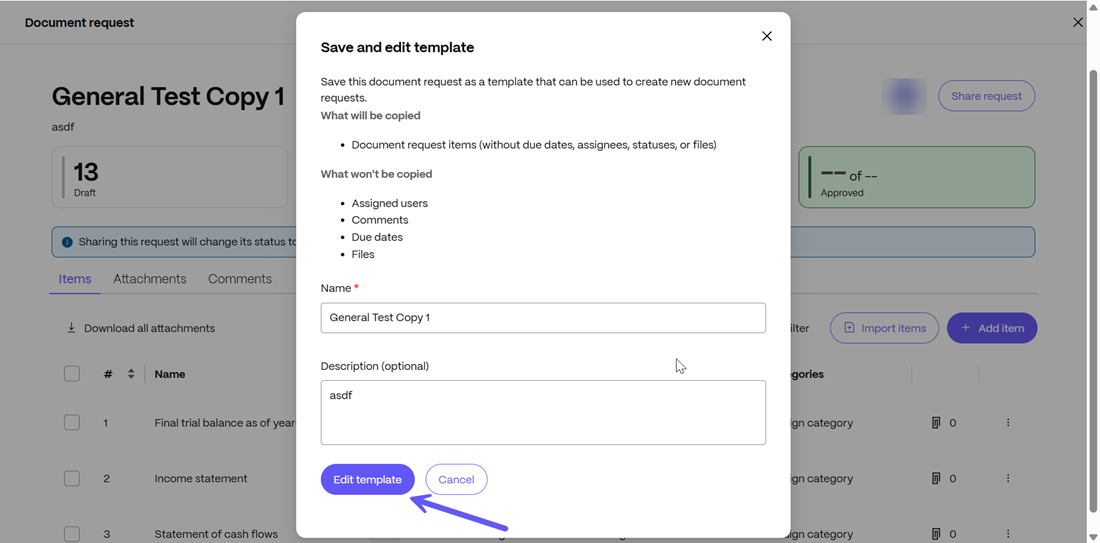
Task: Check the box for Final trial balance row
Action: click(x=72, y=423)
